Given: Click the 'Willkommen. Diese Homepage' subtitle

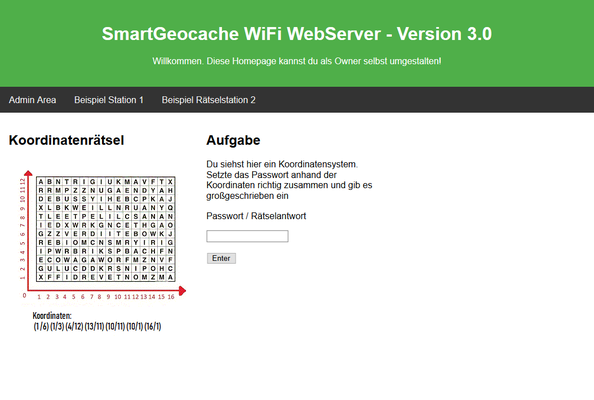Looking at the screenshot, I should point(297,61).
